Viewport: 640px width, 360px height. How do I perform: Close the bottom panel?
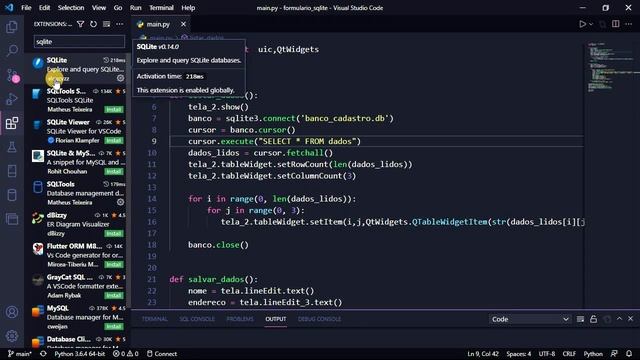[631, 319]
